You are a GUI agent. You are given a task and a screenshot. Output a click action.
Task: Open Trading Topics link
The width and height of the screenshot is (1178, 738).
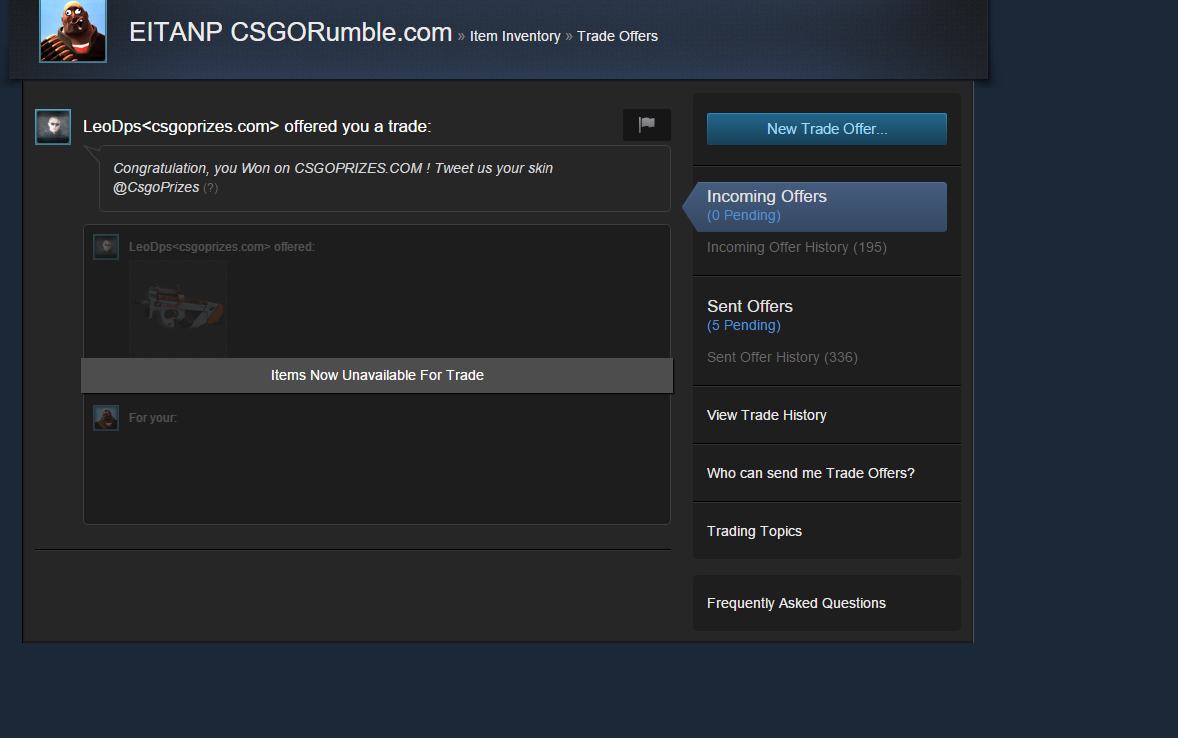click(x=754, y=531)
